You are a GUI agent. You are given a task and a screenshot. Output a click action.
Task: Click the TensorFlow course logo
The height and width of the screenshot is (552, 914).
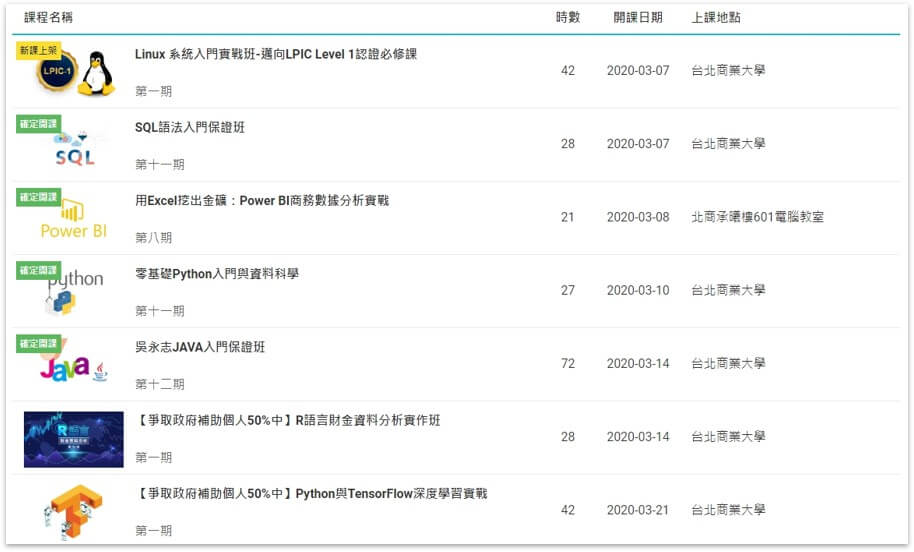(73, 512)
